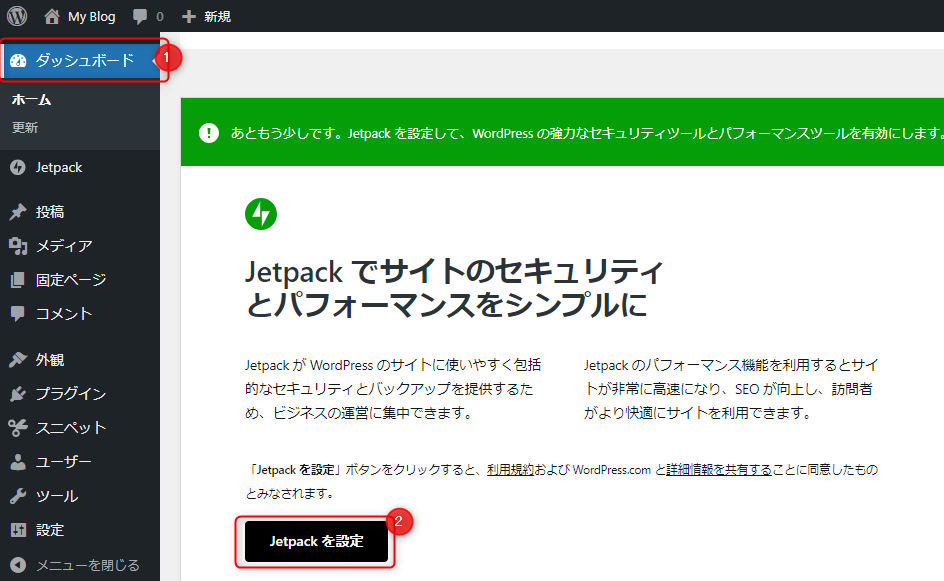Image resolution: width=944 pixels, height=581 pixels.
Task: Click the collapse arrow icon in sidebar
Action: click(x=18, y=565)
